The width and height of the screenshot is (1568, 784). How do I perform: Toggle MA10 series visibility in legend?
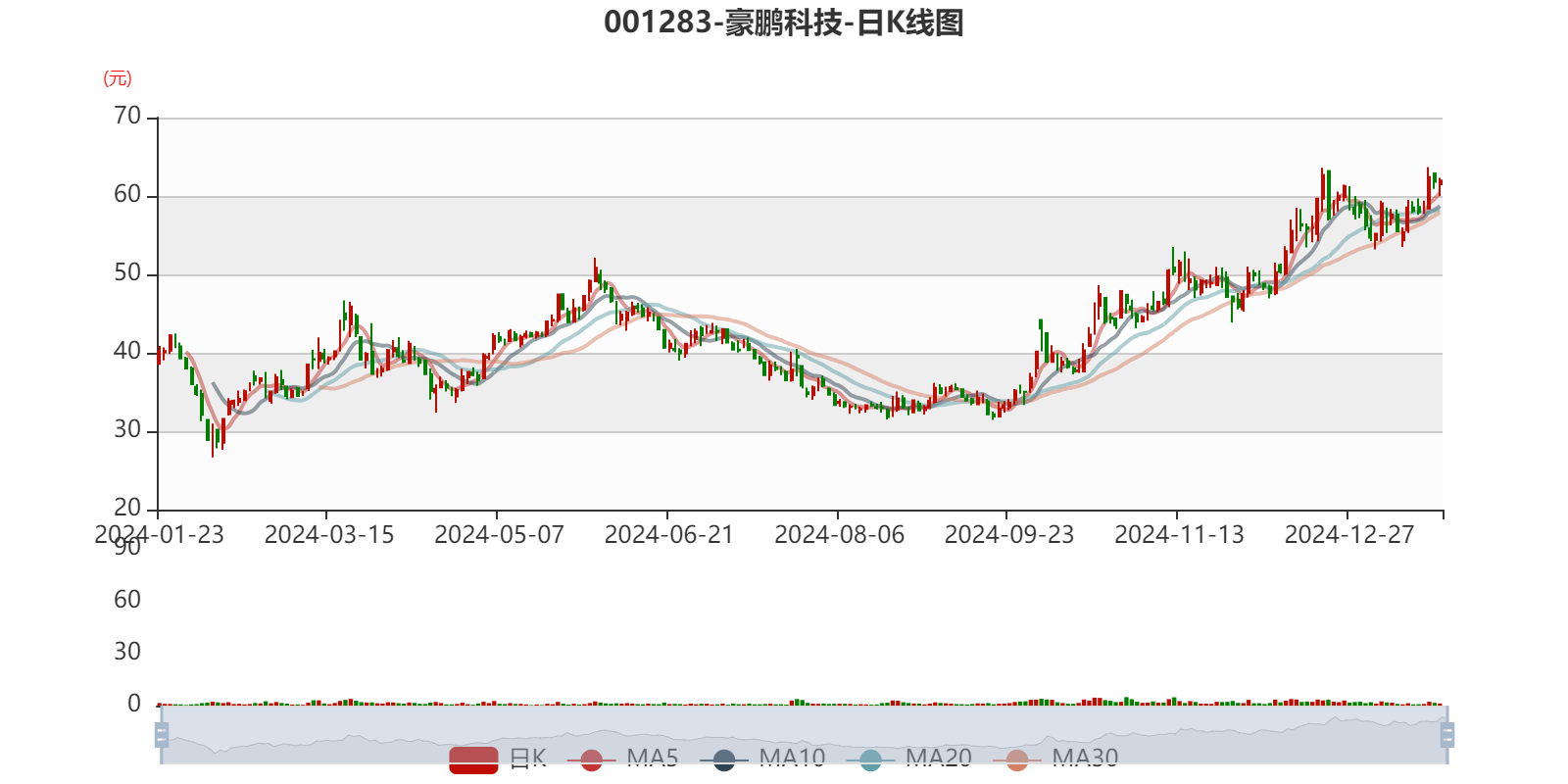pos(762,759)
